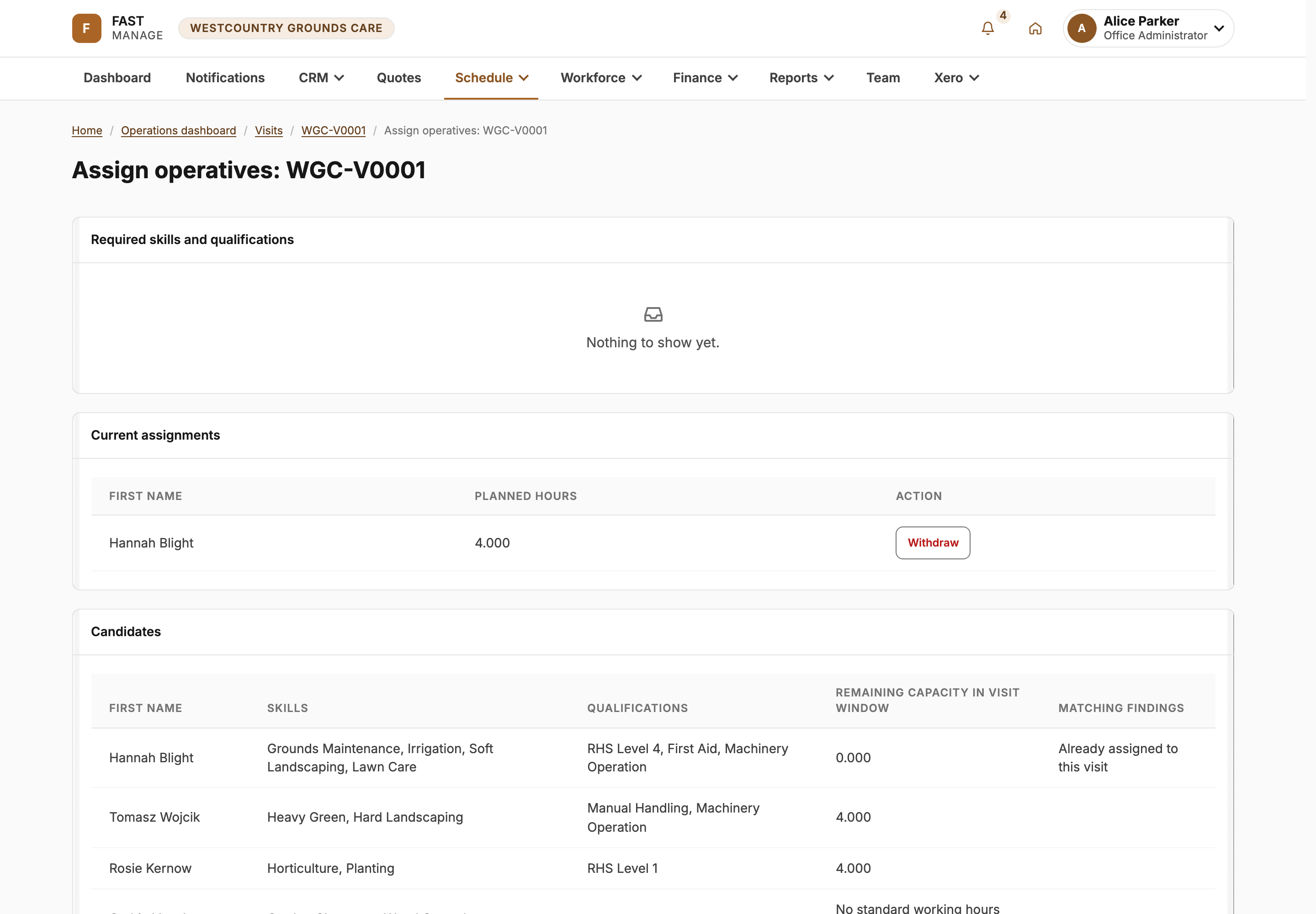
Task: Open the Quotes nav item
Action: point(398,78)
